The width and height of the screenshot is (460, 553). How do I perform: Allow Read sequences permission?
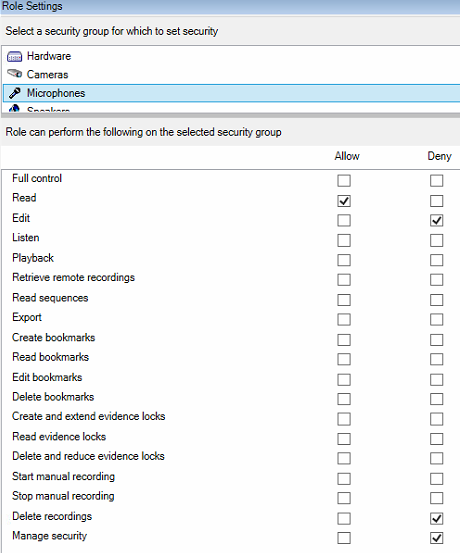[344, 300]
